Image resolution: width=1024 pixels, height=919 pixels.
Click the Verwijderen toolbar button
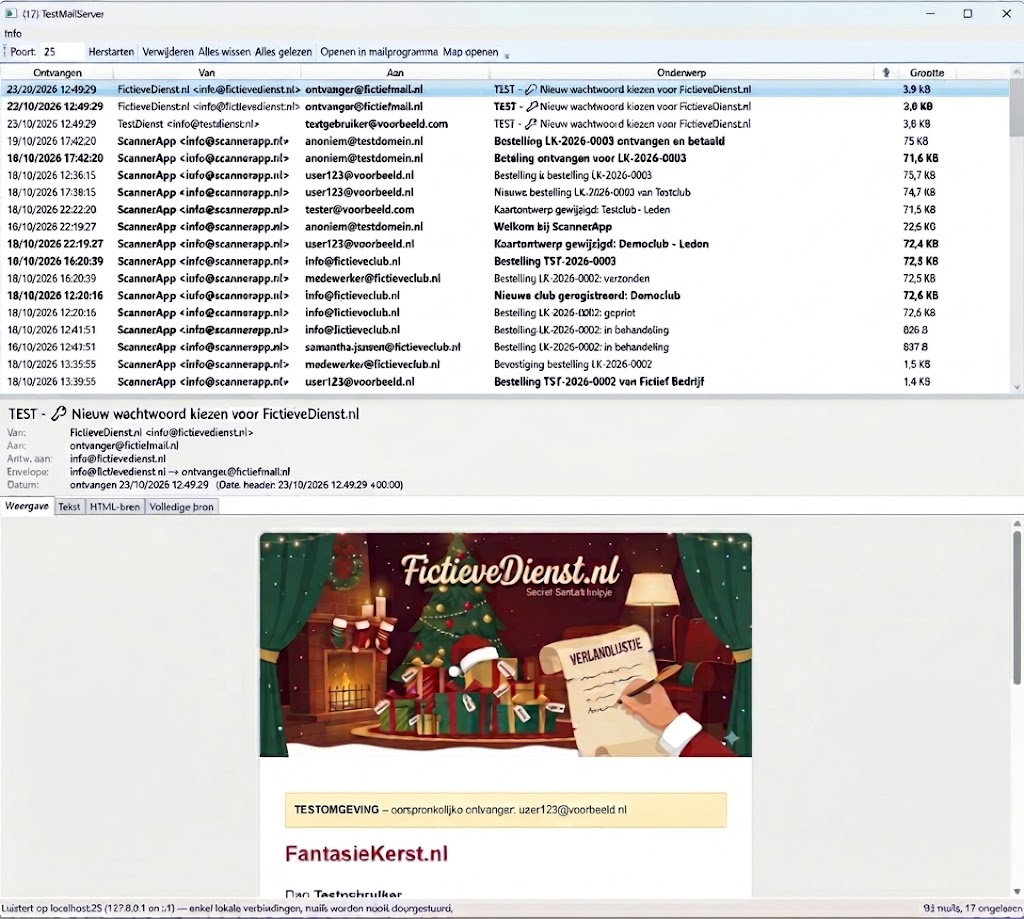click(x=168, y=52)
